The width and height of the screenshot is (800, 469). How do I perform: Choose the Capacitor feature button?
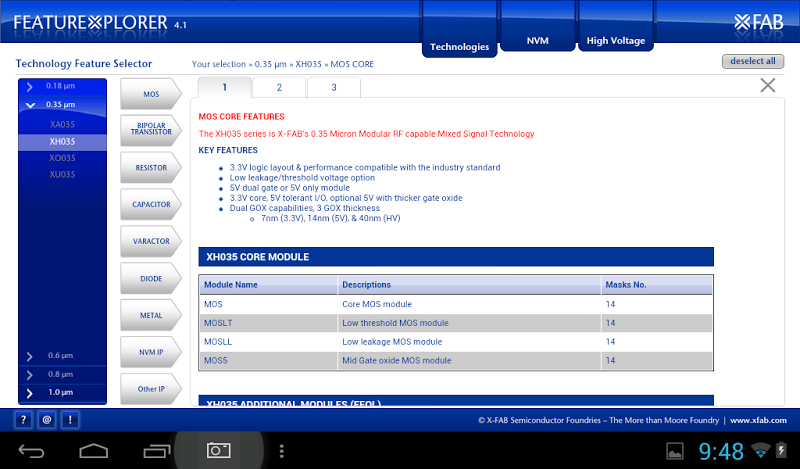point(151,204)
